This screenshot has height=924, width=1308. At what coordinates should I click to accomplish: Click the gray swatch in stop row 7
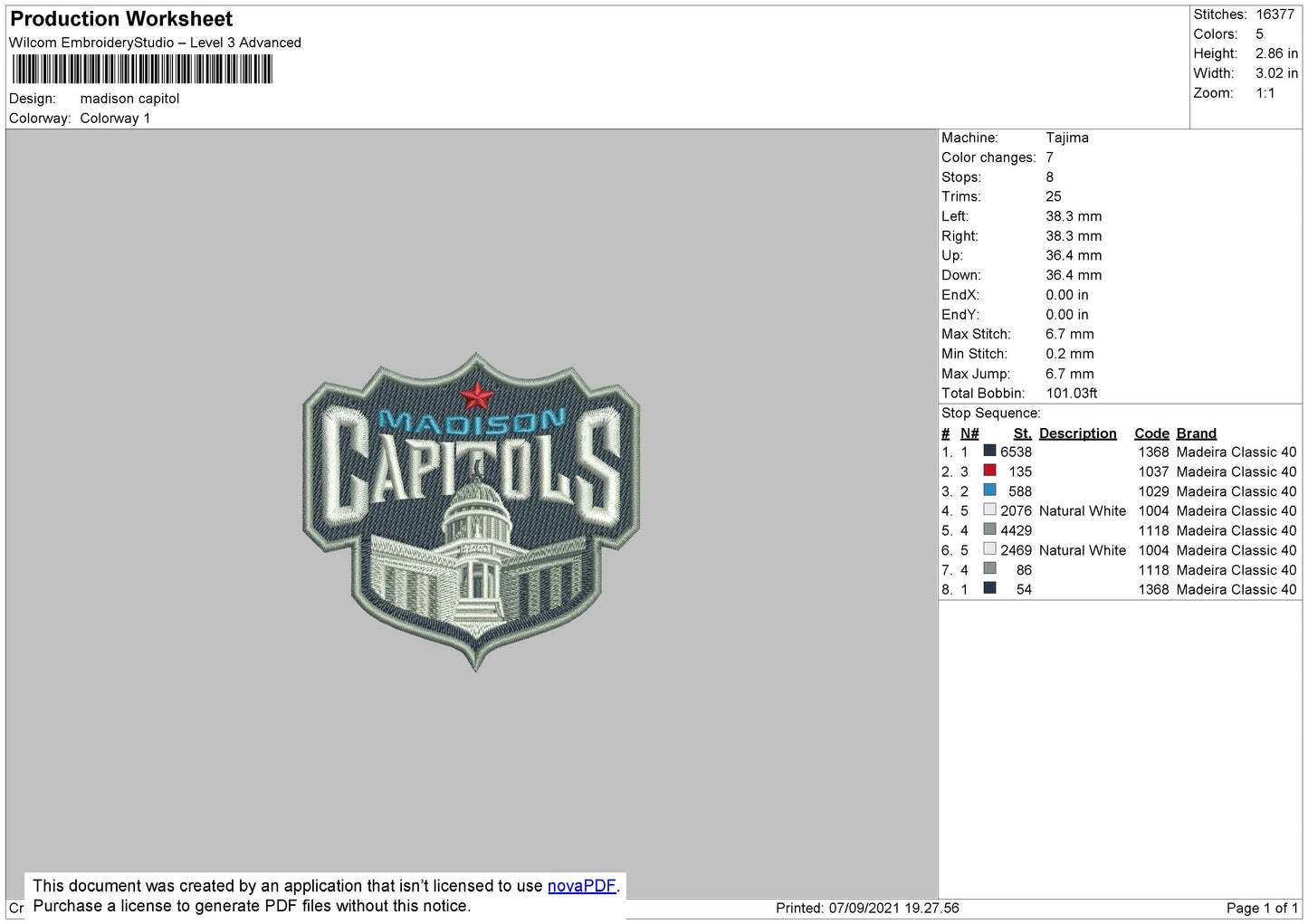[x=989, y=568]
